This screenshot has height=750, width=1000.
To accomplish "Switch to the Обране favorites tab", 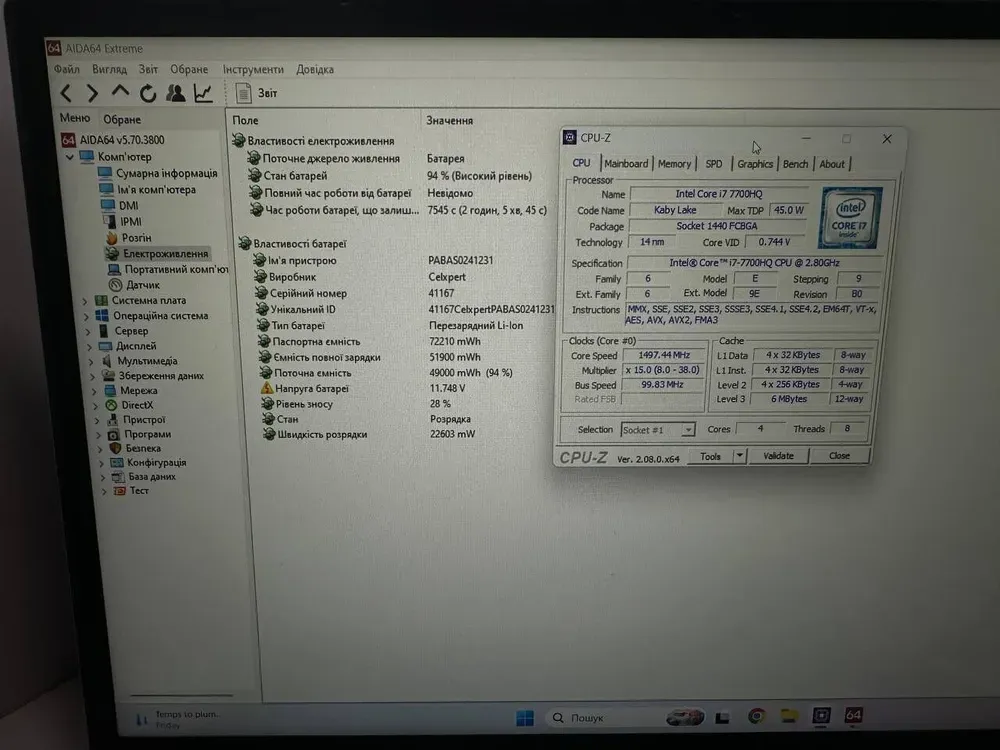I will tap(122, 119).
